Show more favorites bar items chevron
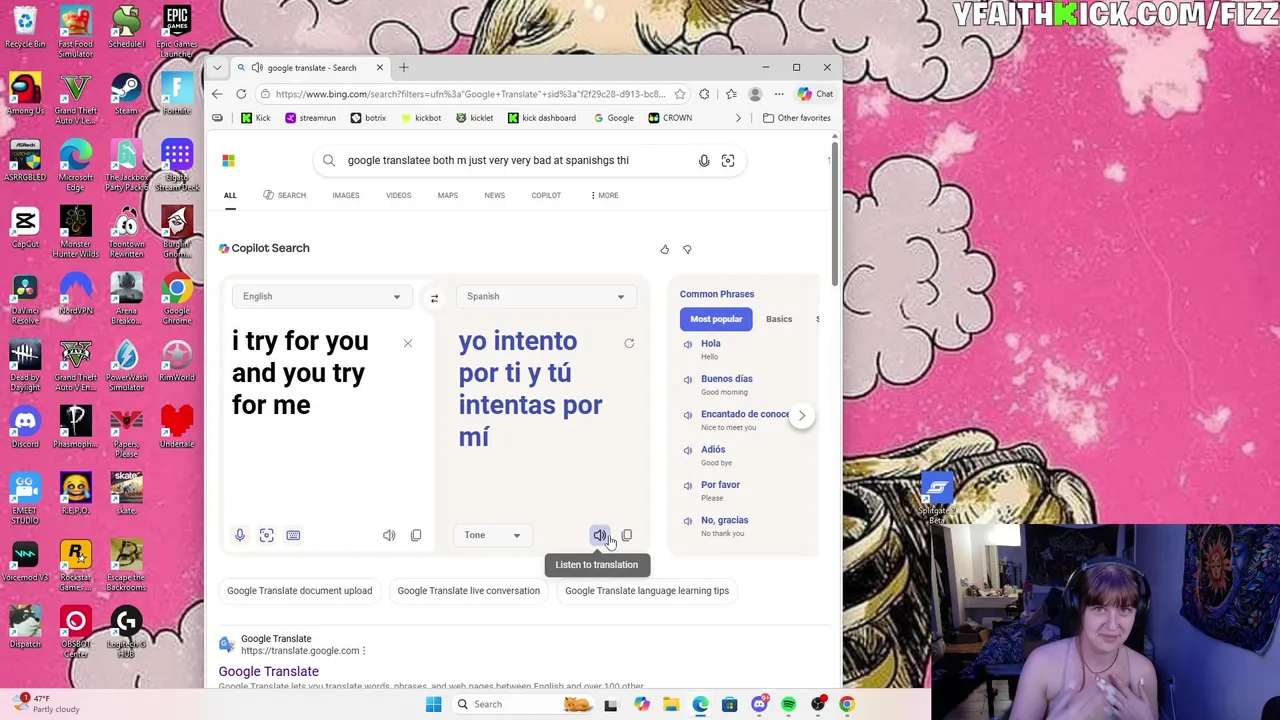This screenshot has height=720, width=1280. (x=738, y=118)
